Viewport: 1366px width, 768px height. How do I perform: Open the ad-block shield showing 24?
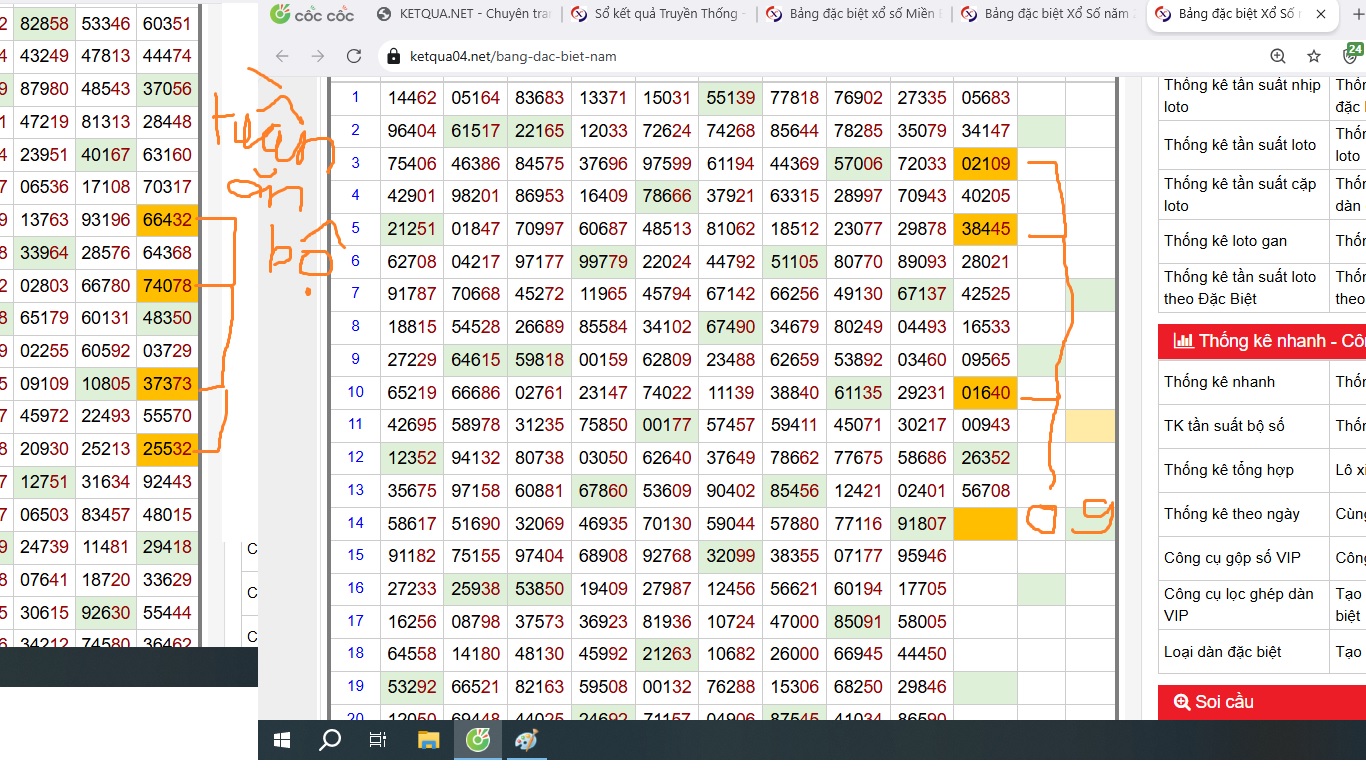[x=1354, y=55]
